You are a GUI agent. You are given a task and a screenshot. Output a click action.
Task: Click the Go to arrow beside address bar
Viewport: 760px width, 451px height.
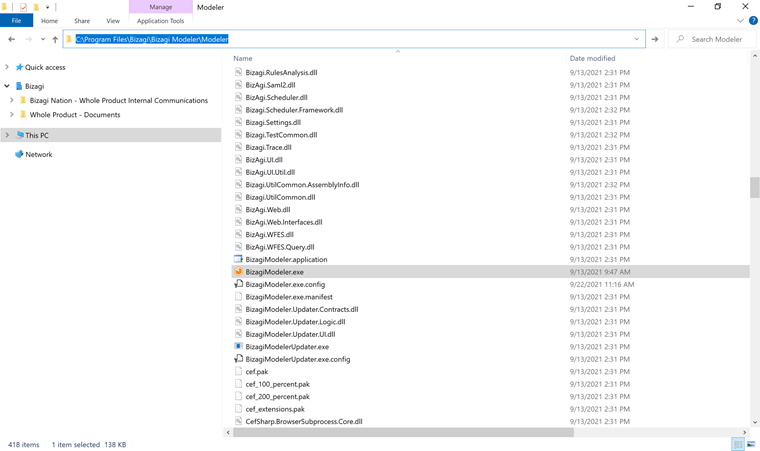[x=655, y=39]
